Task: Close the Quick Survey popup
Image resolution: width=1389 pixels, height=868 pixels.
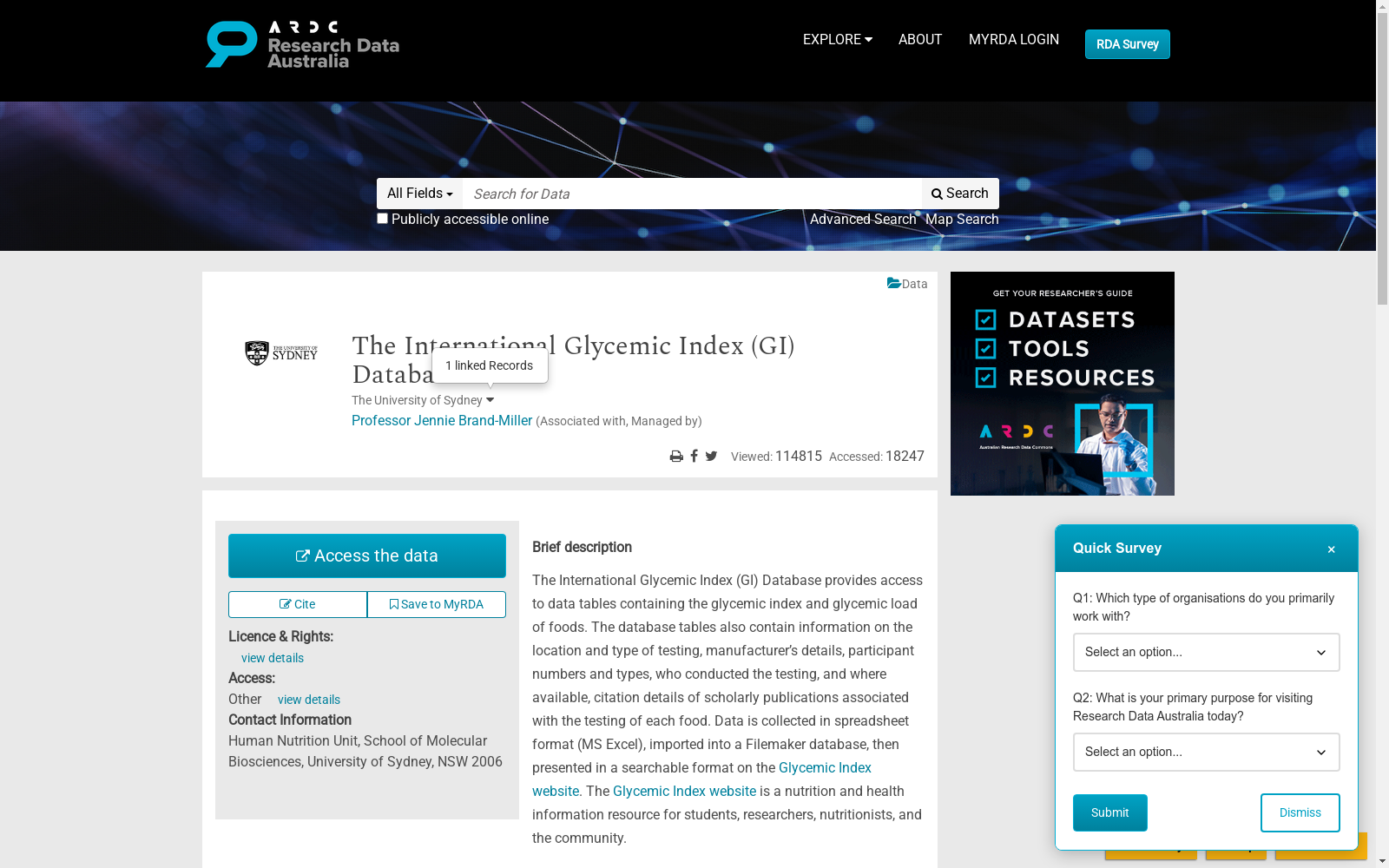Action: pos(1331,549)
